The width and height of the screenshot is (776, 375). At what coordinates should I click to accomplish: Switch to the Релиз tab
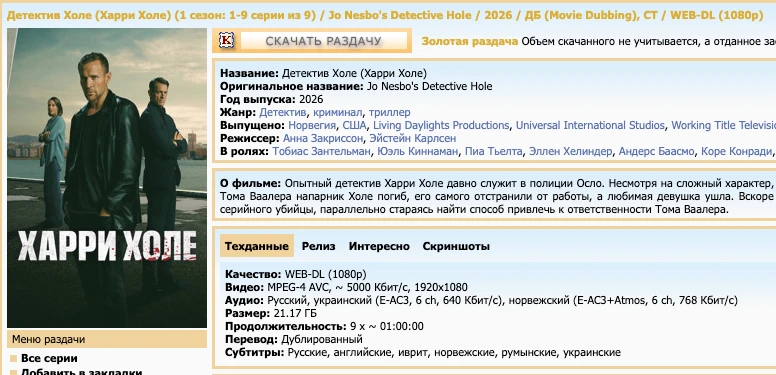pos(319,246)
